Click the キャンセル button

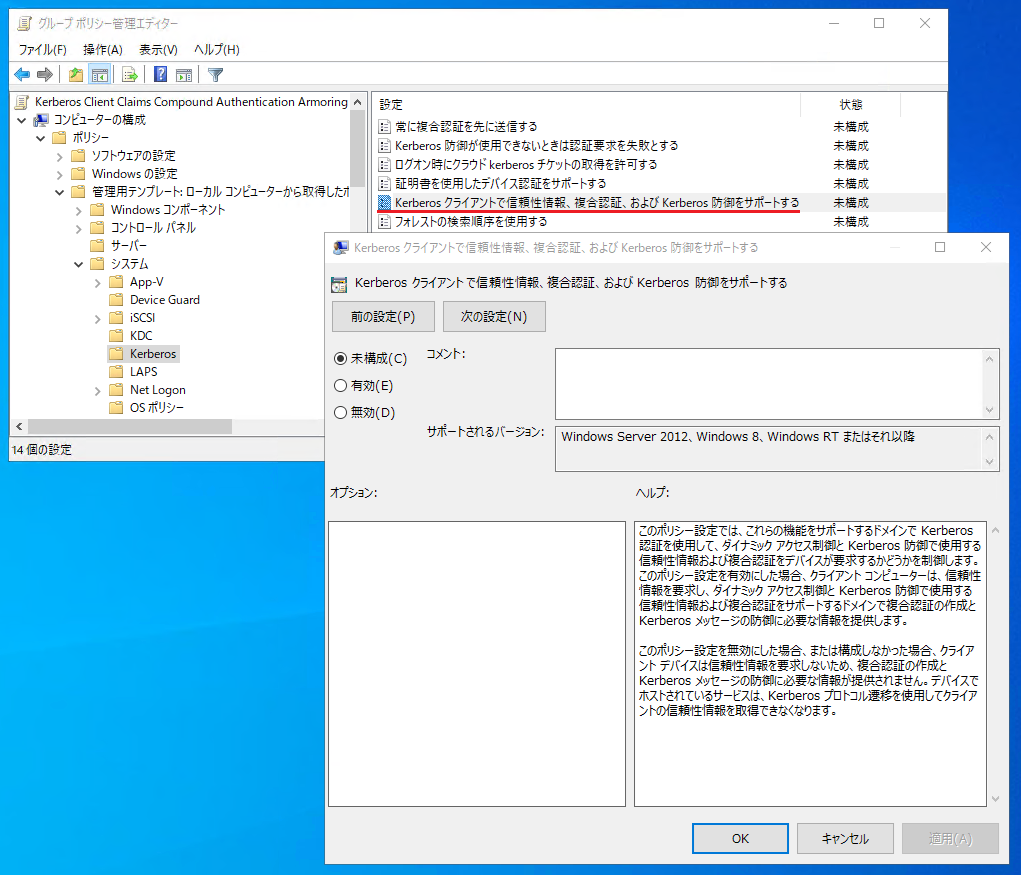[x=845, y=839]
